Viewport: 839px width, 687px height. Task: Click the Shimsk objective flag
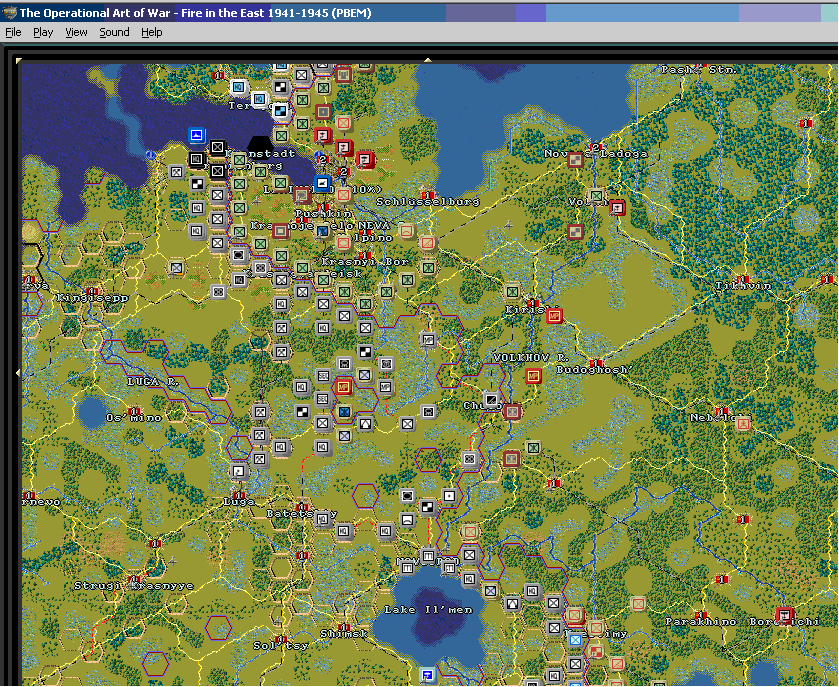344,627
